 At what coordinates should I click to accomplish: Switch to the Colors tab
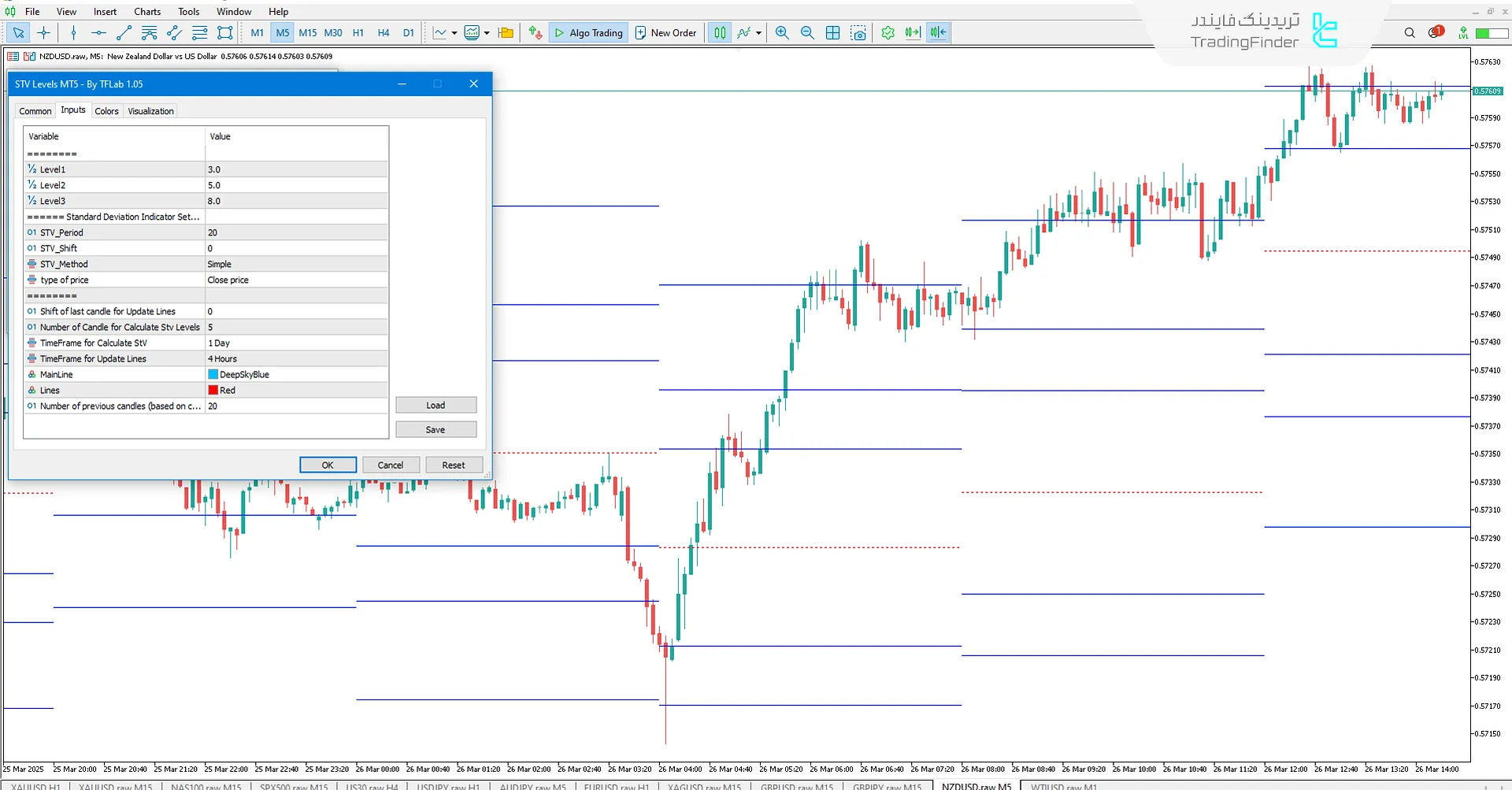coord(106,111)
